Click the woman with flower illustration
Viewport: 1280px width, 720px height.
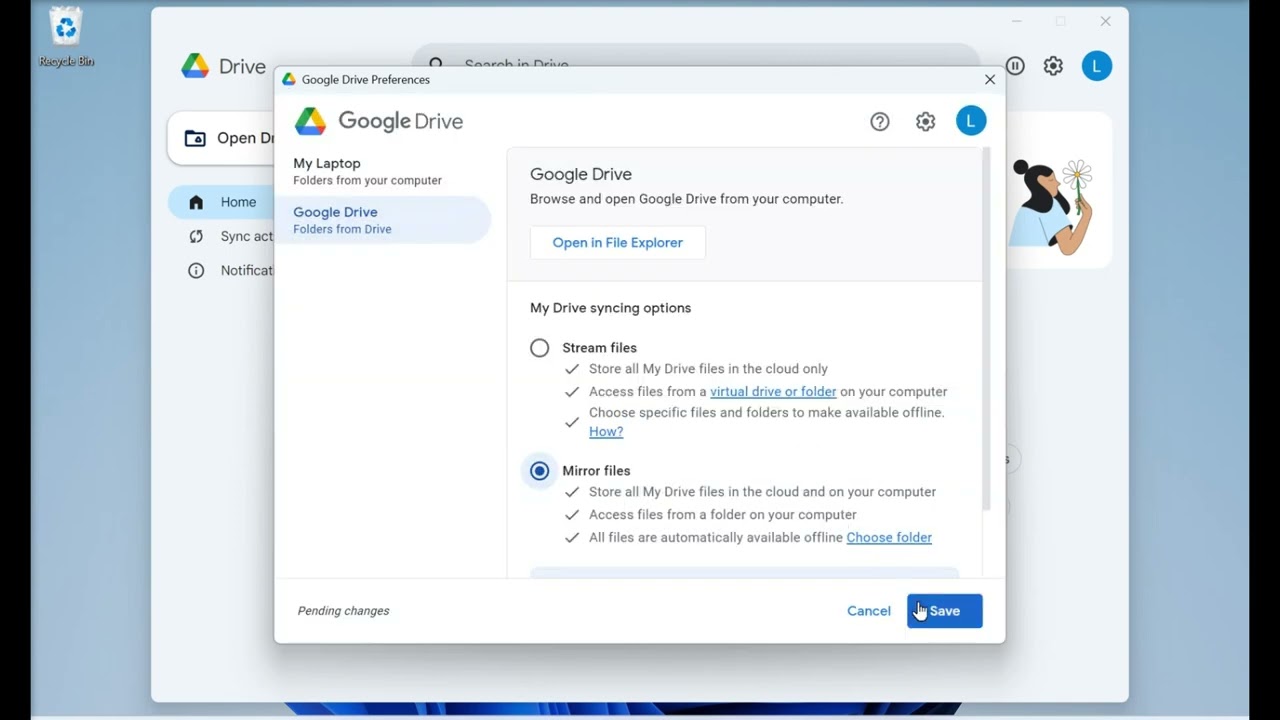click(1051, 207)
